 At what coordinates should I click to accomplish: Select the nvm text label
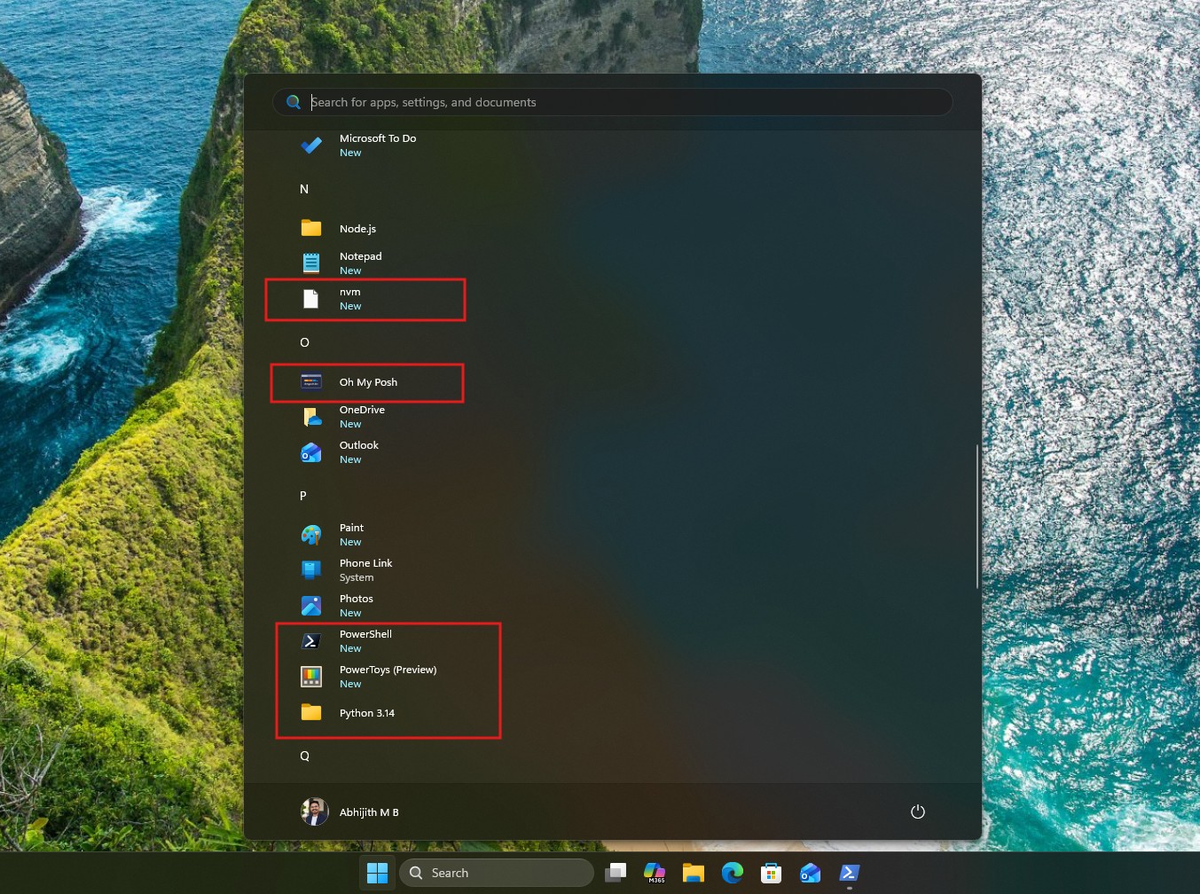pos(350,292)
